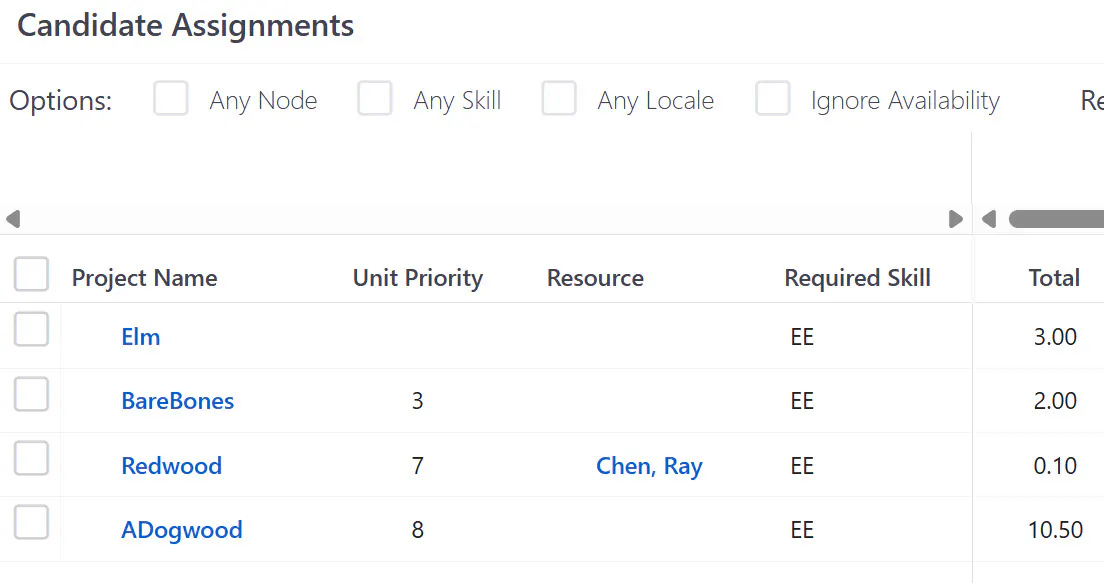Viewport: 1104px width, 583px height.
Task: Enable the Any Skill option checkbox
Action: pos(375,98)
